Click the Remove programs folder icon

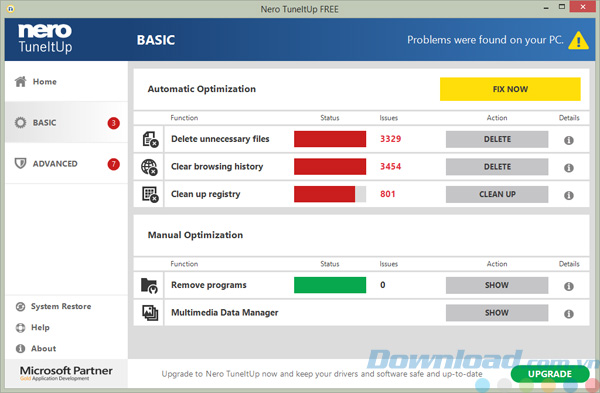pyautogui.click(x=149, y=285)
